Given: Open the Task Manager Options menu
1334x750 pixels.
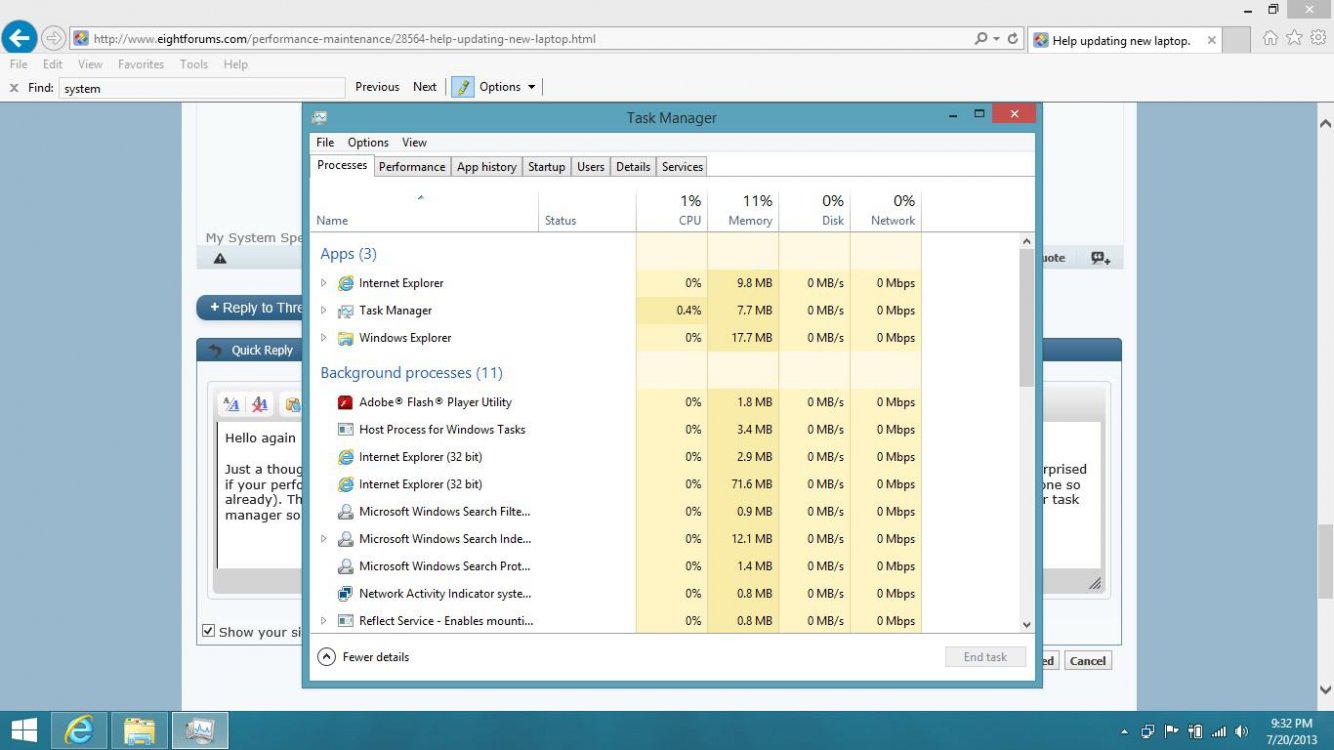Looking at the screenshot, I should click(x=368, y=142).
